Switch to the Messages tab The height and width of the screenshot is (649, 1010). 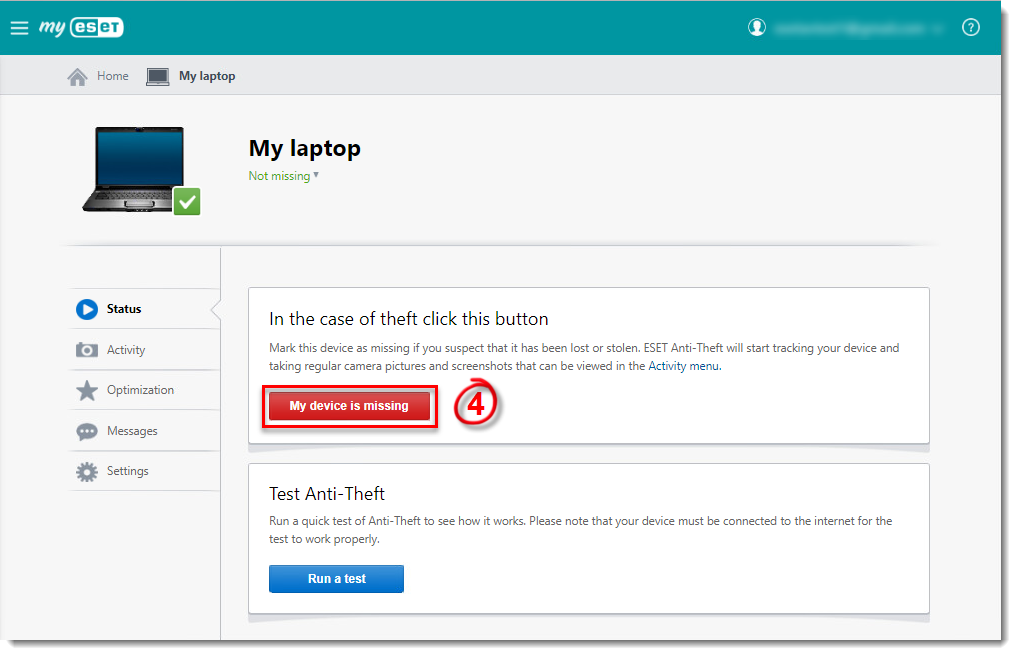point(145,431)
